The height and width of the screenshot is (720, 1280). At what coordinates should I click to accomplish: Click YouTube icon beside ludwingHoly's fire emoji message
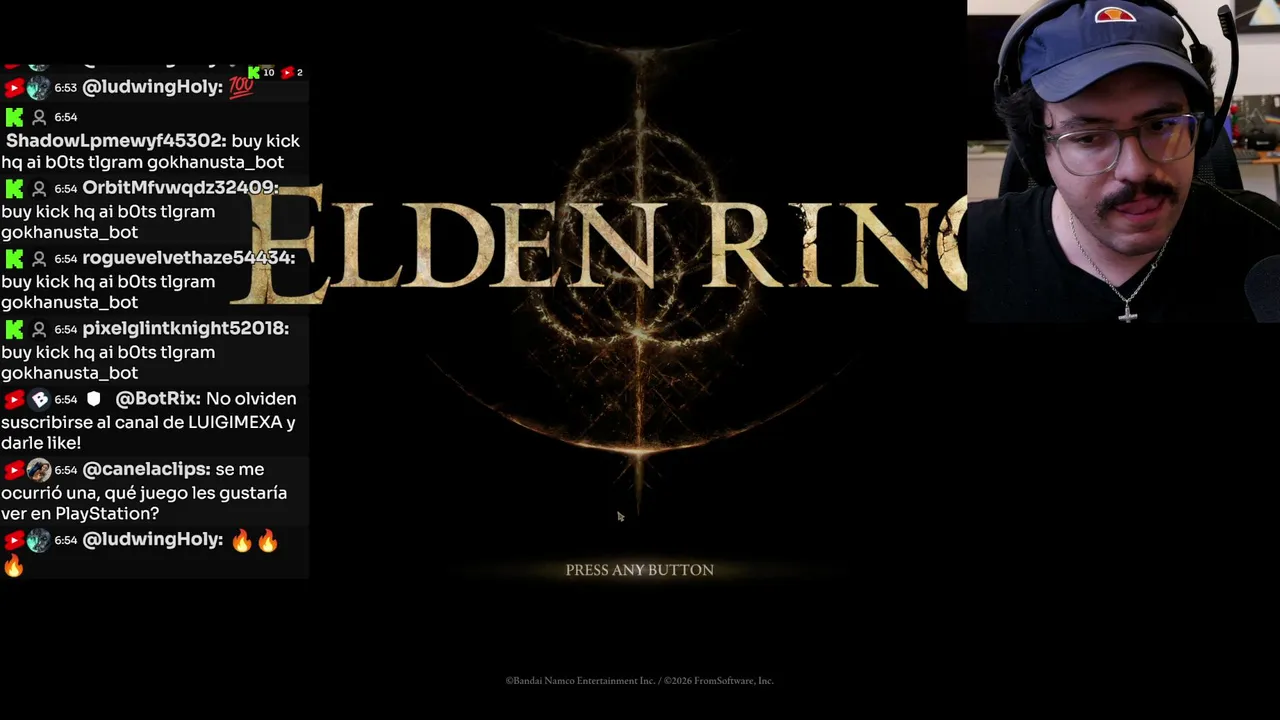pos(14,541)
